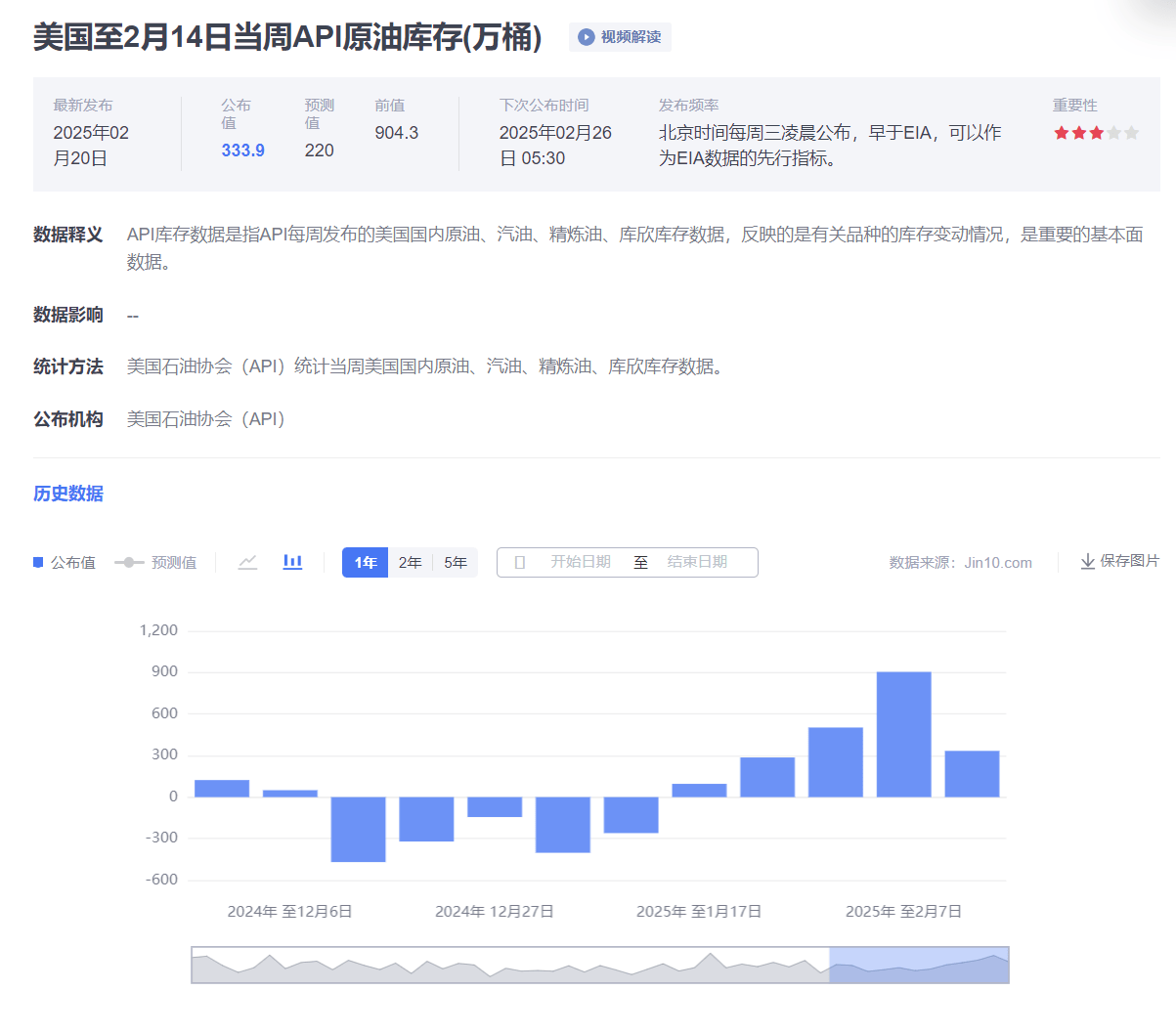Click the page title 美国至2月14日当周API原油库存
This screenshot has height=1033, width=1176.
pos(287,37)
